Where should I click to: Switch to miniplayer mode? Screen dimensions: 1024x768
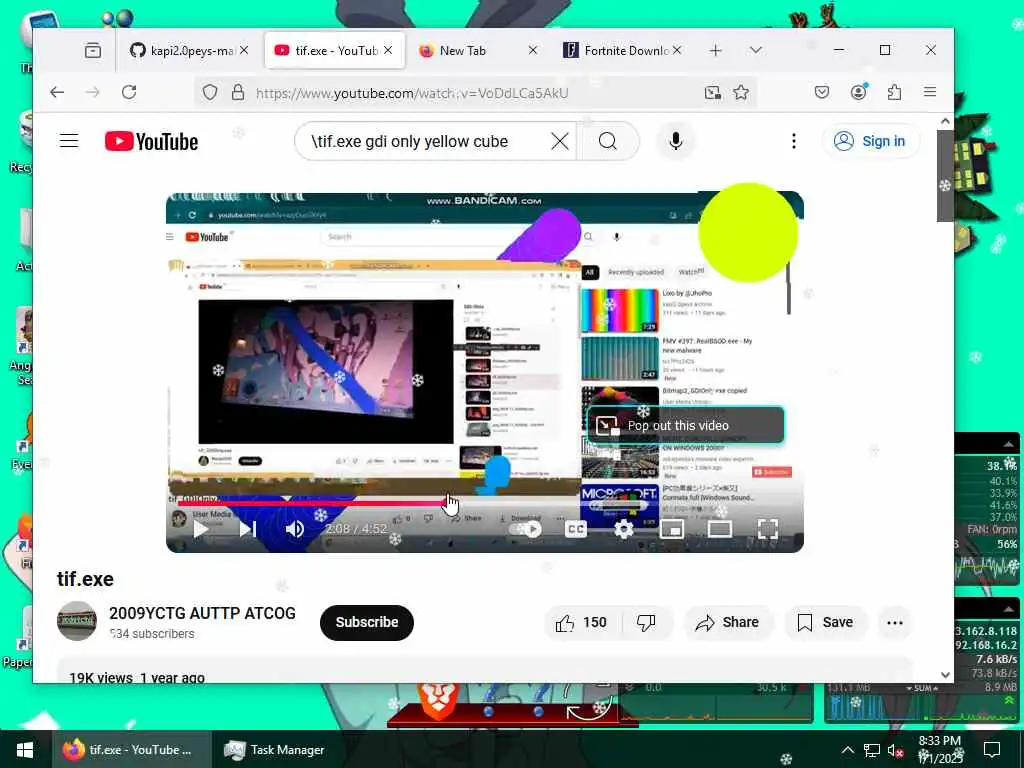pyautogui.click(x=671, y=529)
